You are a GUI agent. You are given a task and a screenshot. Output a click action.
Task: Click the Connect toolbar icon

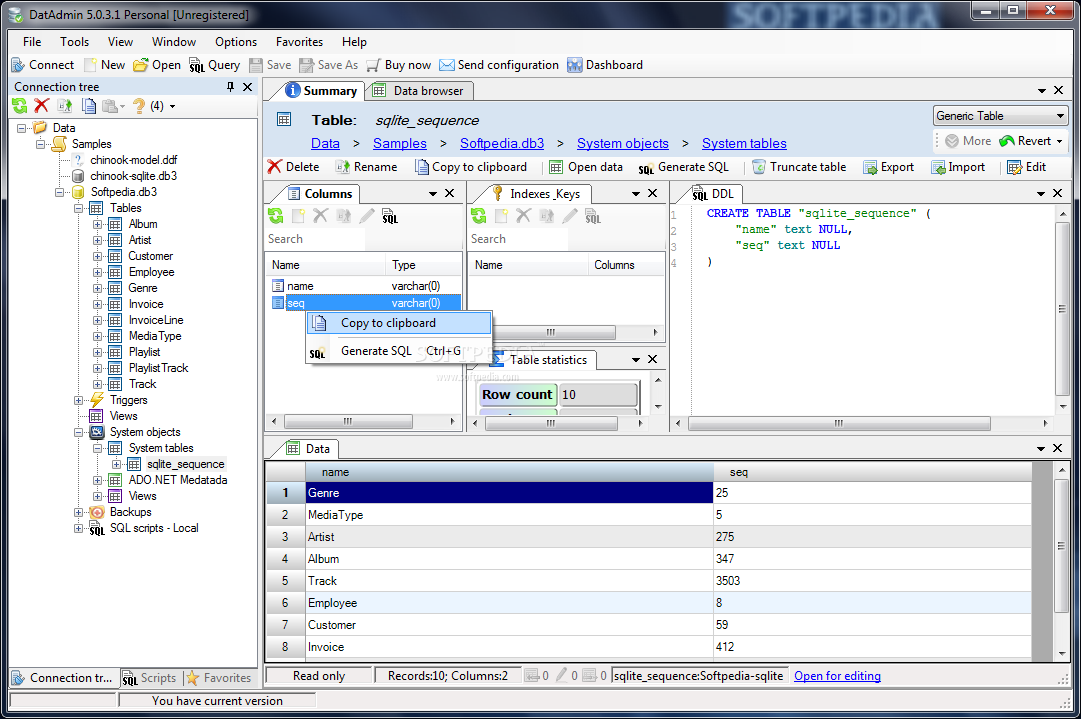(x=19, y=65)
